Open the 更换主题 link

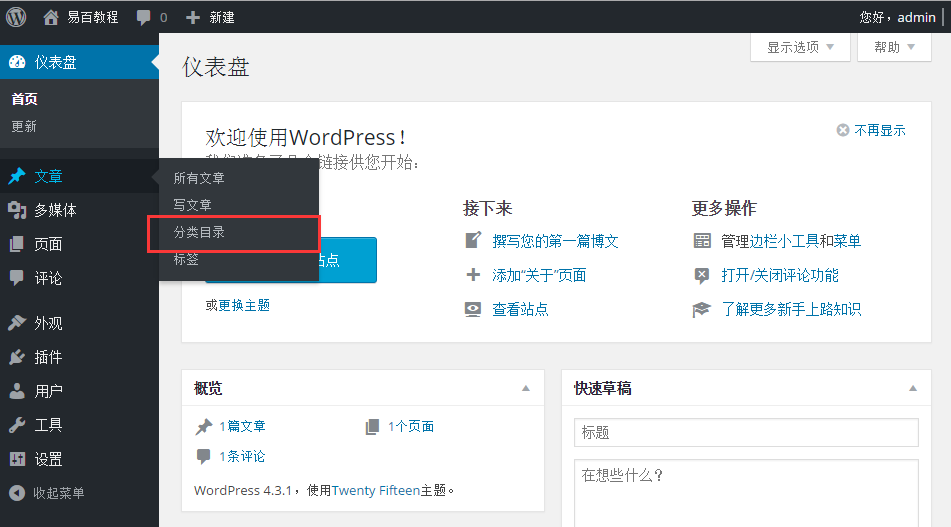[244, 305]
